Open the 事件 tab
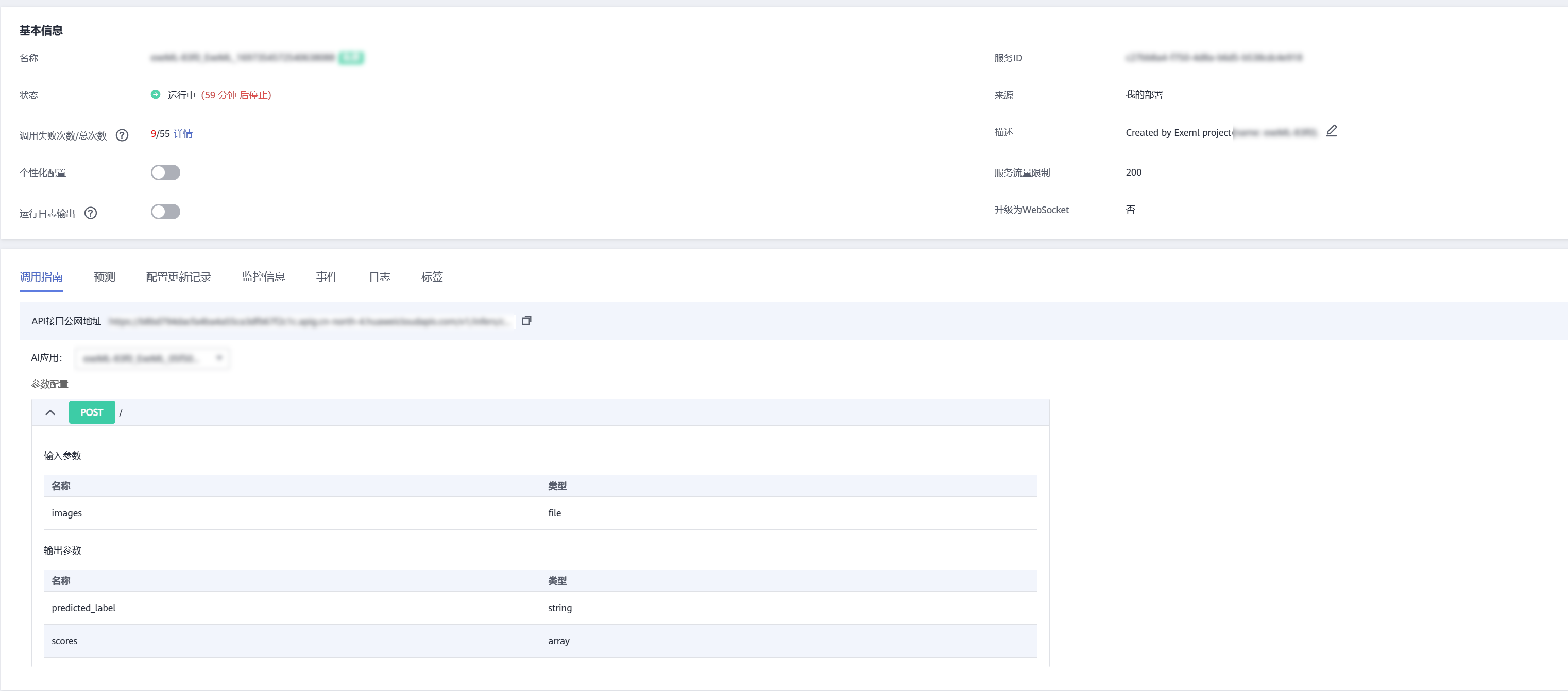The image size is (1568, 691). point(326,277)
